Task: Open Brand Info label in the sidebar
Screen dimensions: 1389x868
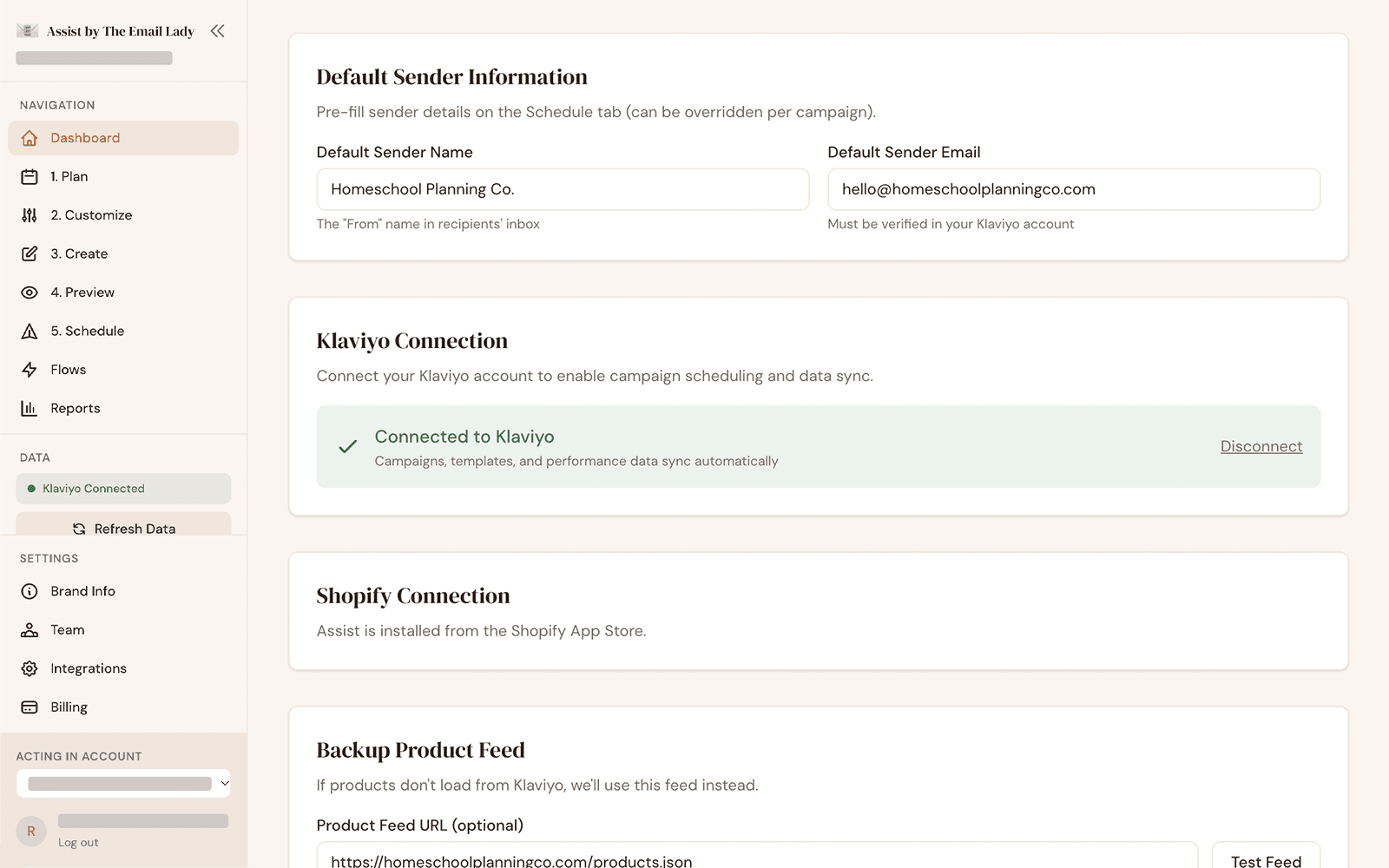Action: pyautogui.click(x=82, y=591)
